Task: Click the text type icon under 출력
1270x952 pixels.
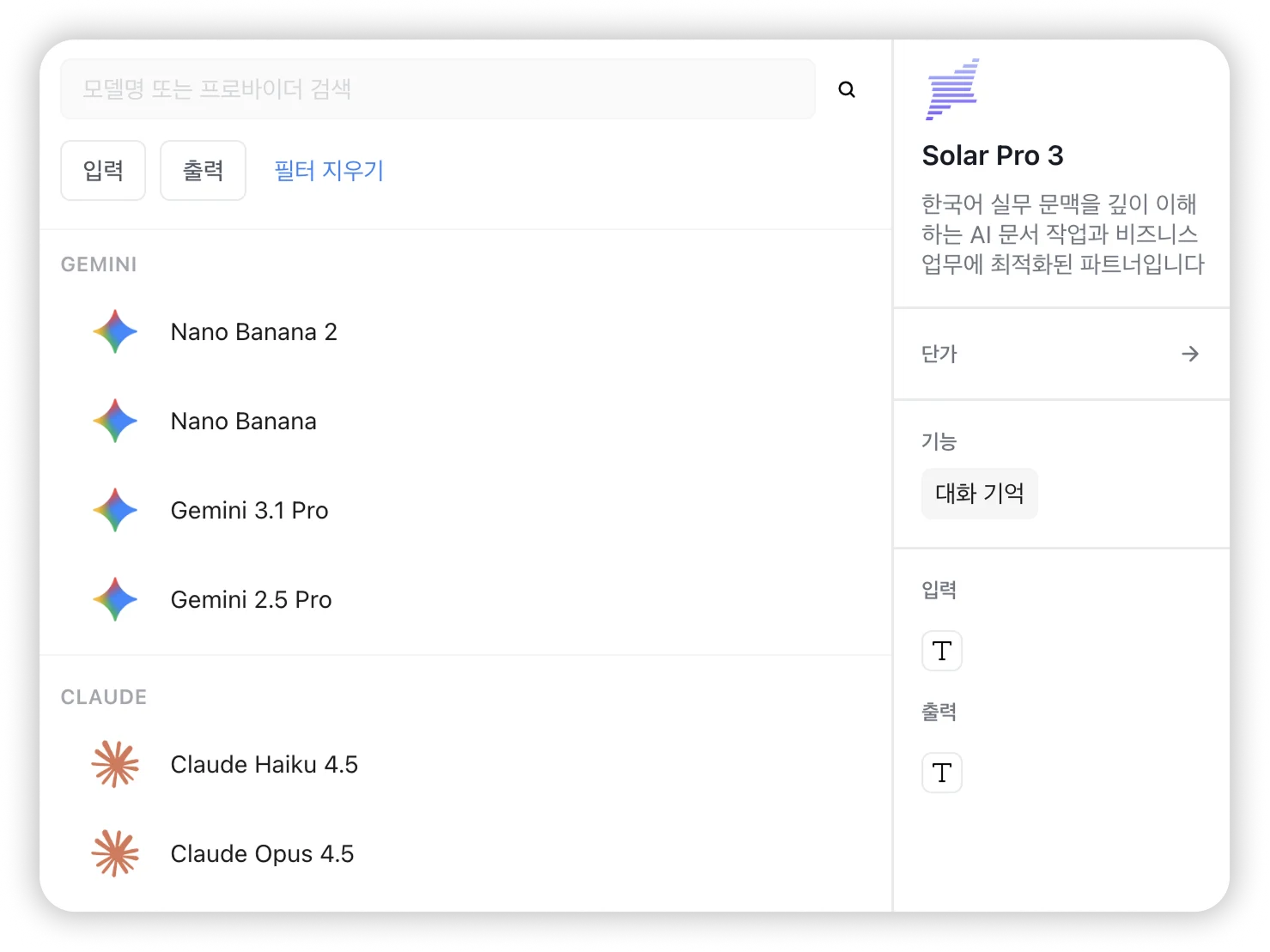Action: click(x=942, y=773)
